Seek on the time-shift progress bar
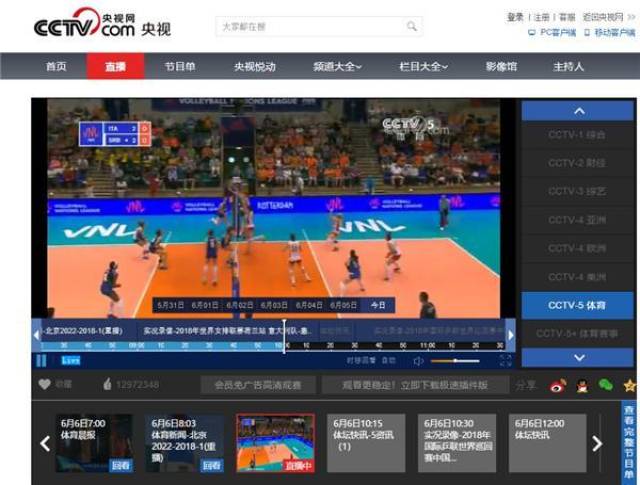The image size is (640, 485). 273,346
